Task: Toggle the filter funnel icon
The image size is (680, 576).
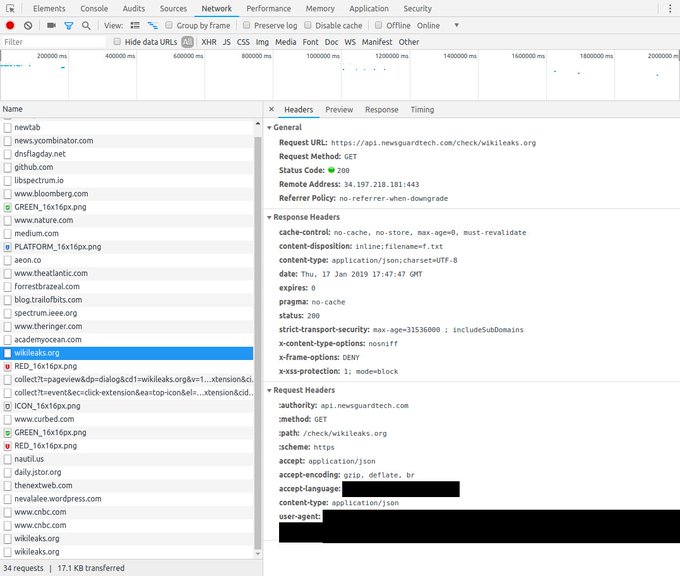Action: (69, 26)
